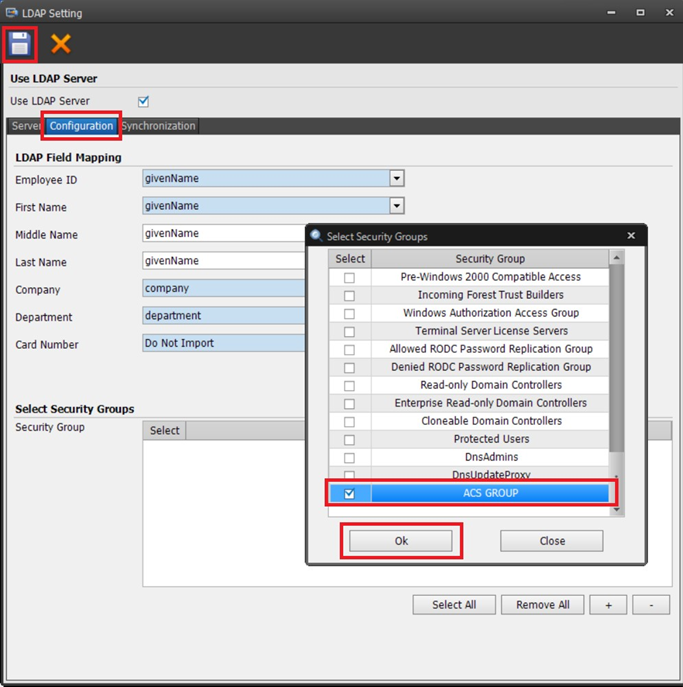This screenshot has width=683, height=687.
Task: Check the Protected Users checkbox
Action: (349, 439)
